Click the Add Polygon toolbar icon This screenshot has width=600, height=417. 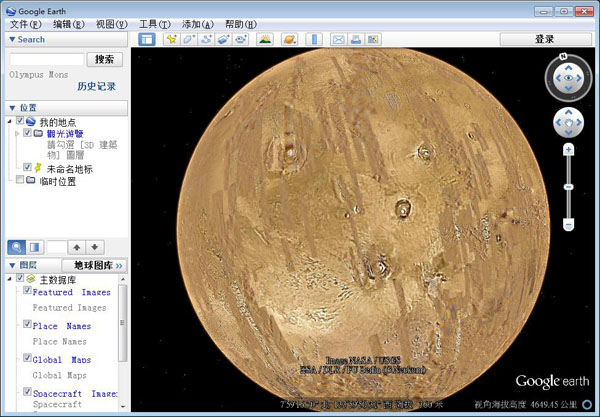[x=189, y=39]
